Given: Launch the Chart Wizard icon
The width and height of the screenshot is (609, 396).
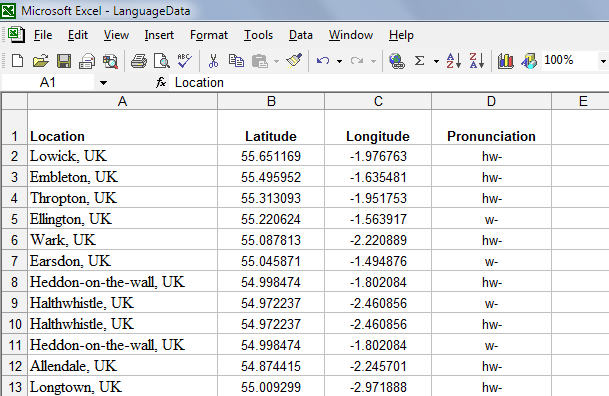Looking at the screenshot, I should tap(505, 61).
